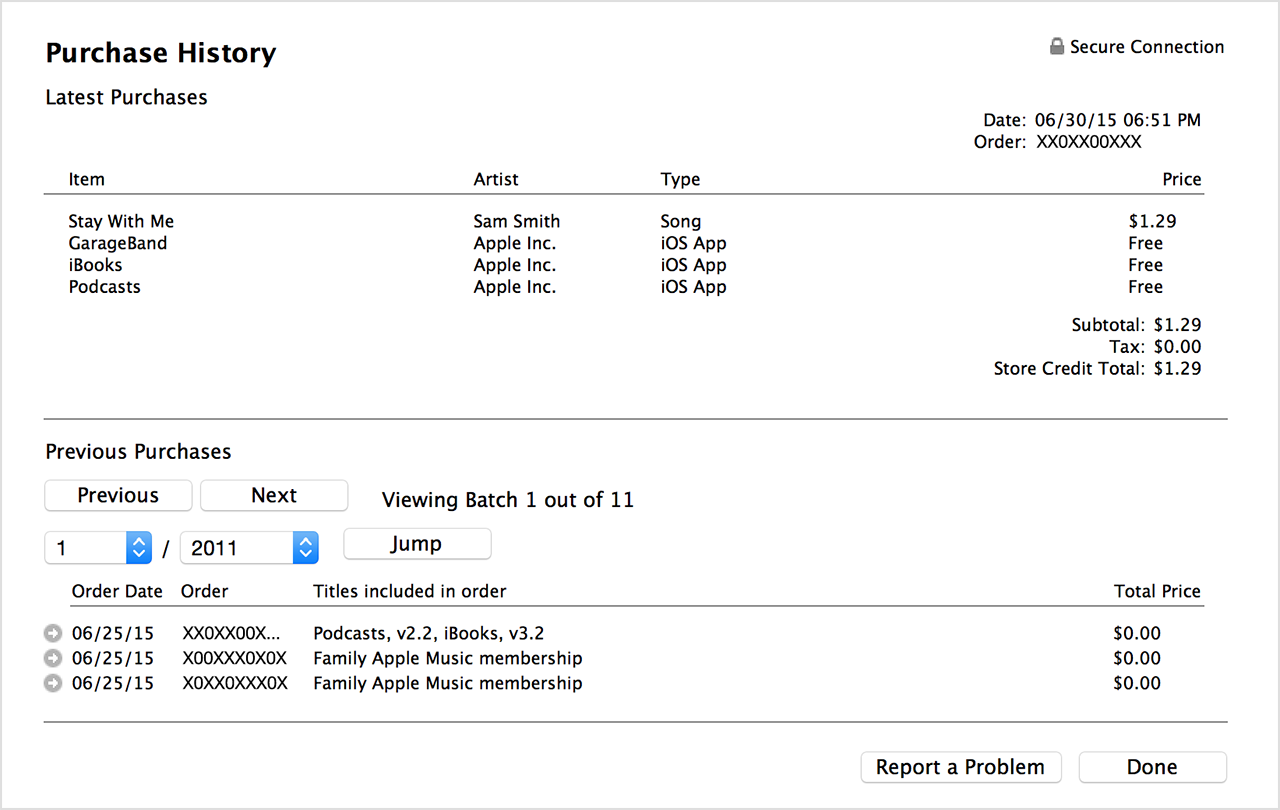
Task: Click Report a Problem
Action: pos(960,767)
